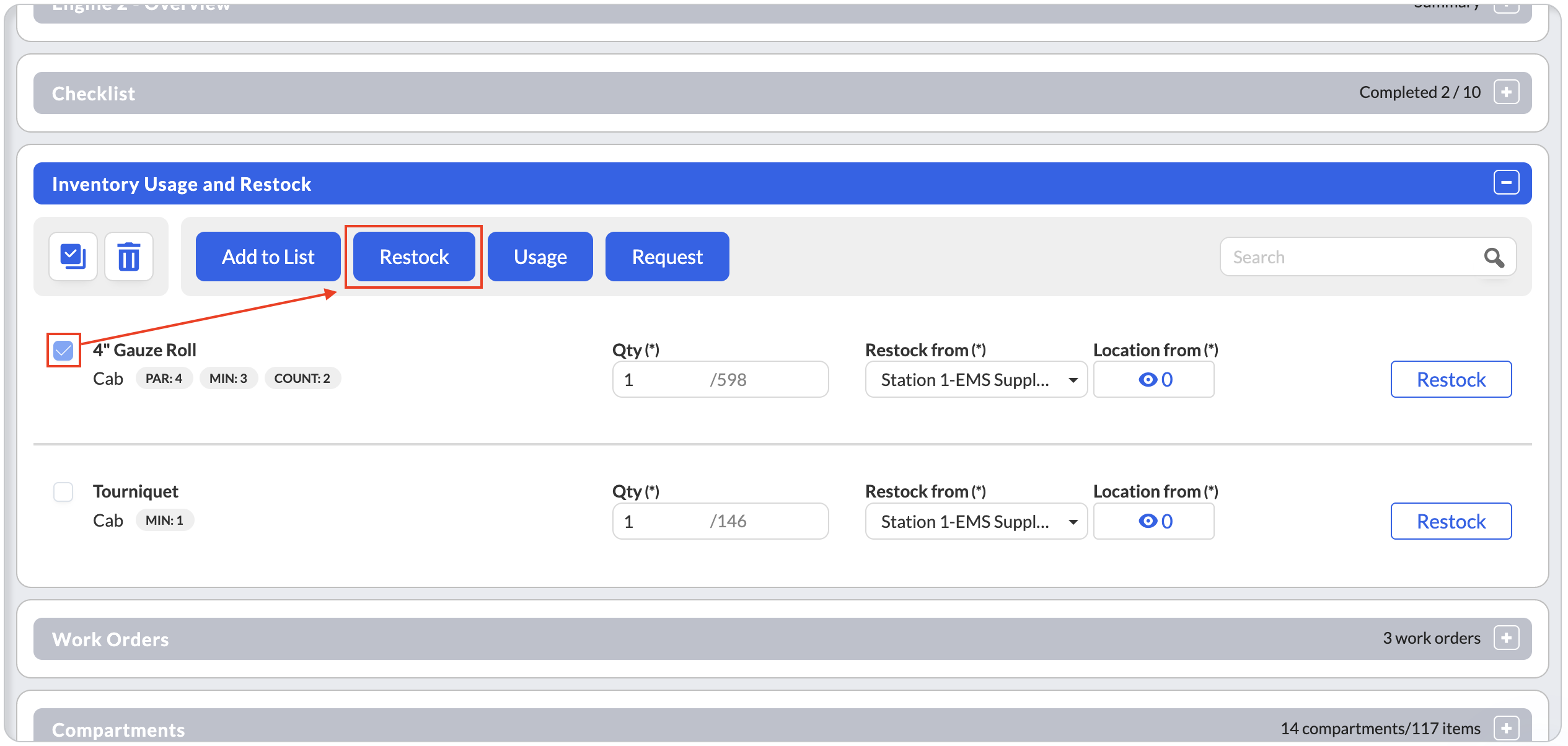Collapse Inventory Usage and Restock section
Screen dimensions: 1568x746
point(1506,183)
